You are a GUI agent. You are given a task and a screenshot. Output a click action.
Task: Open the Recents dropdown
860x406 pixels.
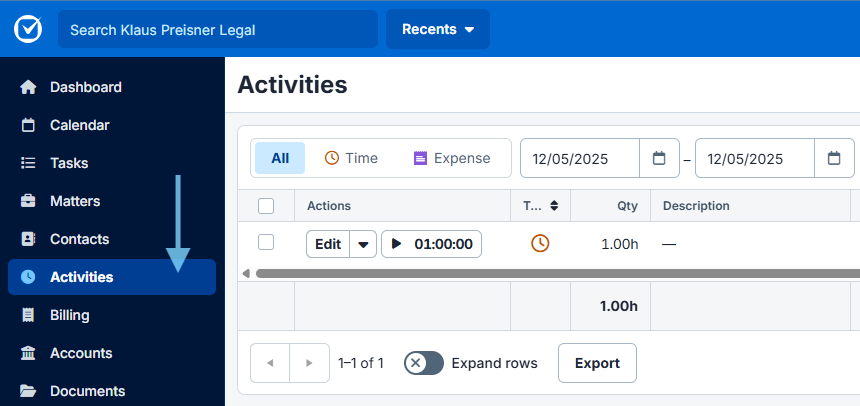pos(438,29)
